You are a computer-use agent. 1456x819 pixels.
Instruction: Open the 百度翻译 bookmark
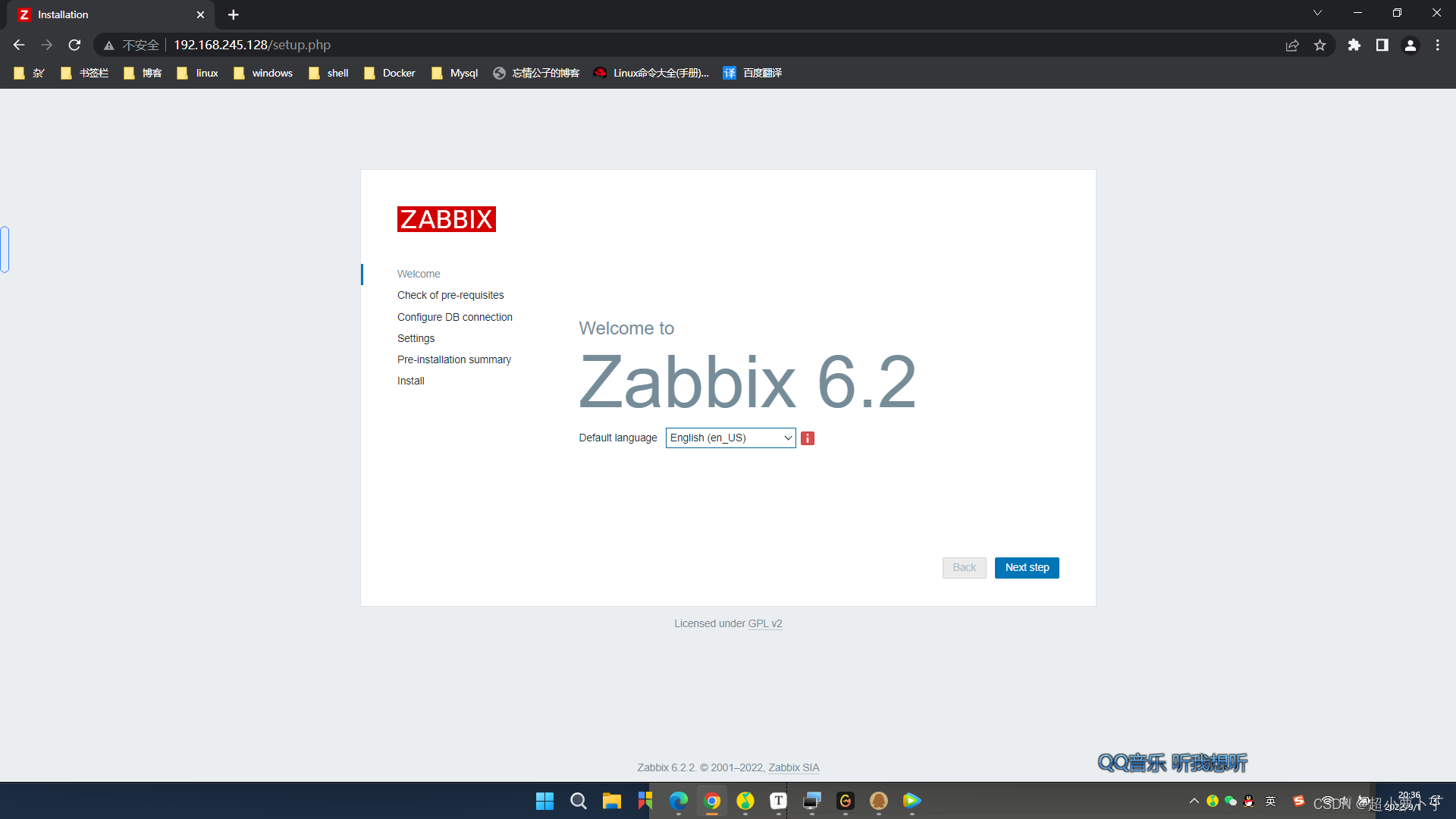point(752,73)
